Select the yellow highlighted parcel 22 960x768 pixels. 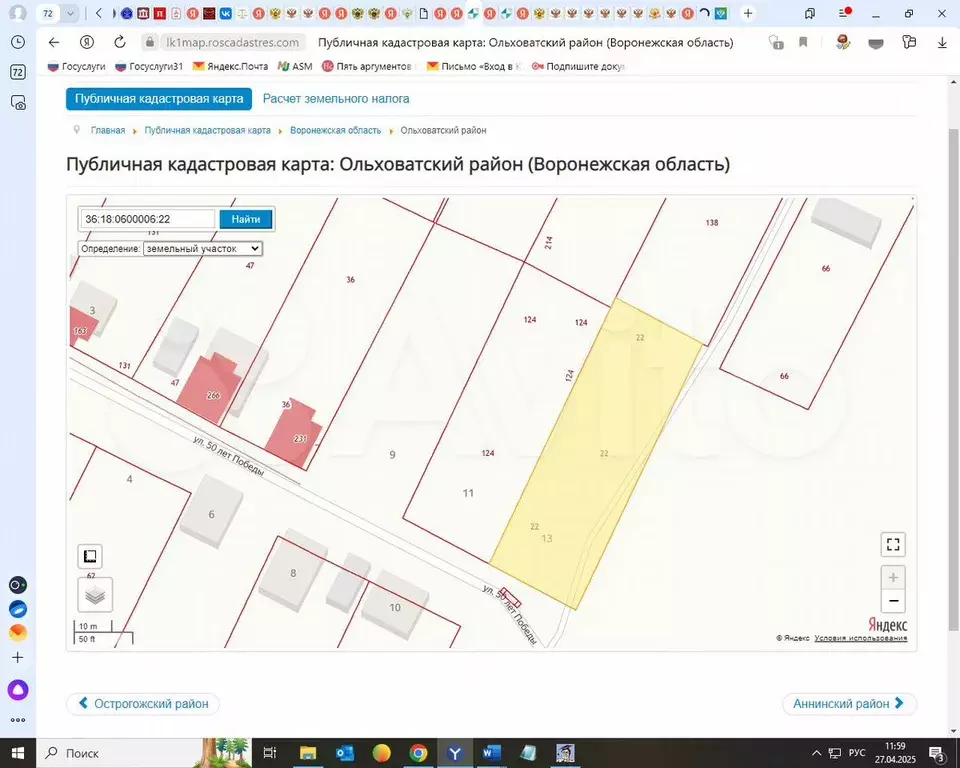(597, 453)
